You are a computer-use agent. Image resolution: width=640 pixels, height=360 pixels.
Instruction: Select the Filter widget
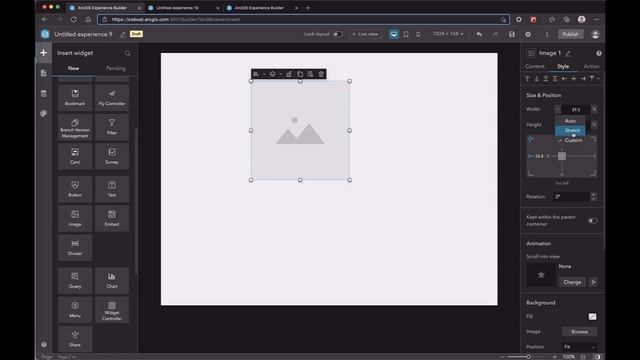pos(112,127)
